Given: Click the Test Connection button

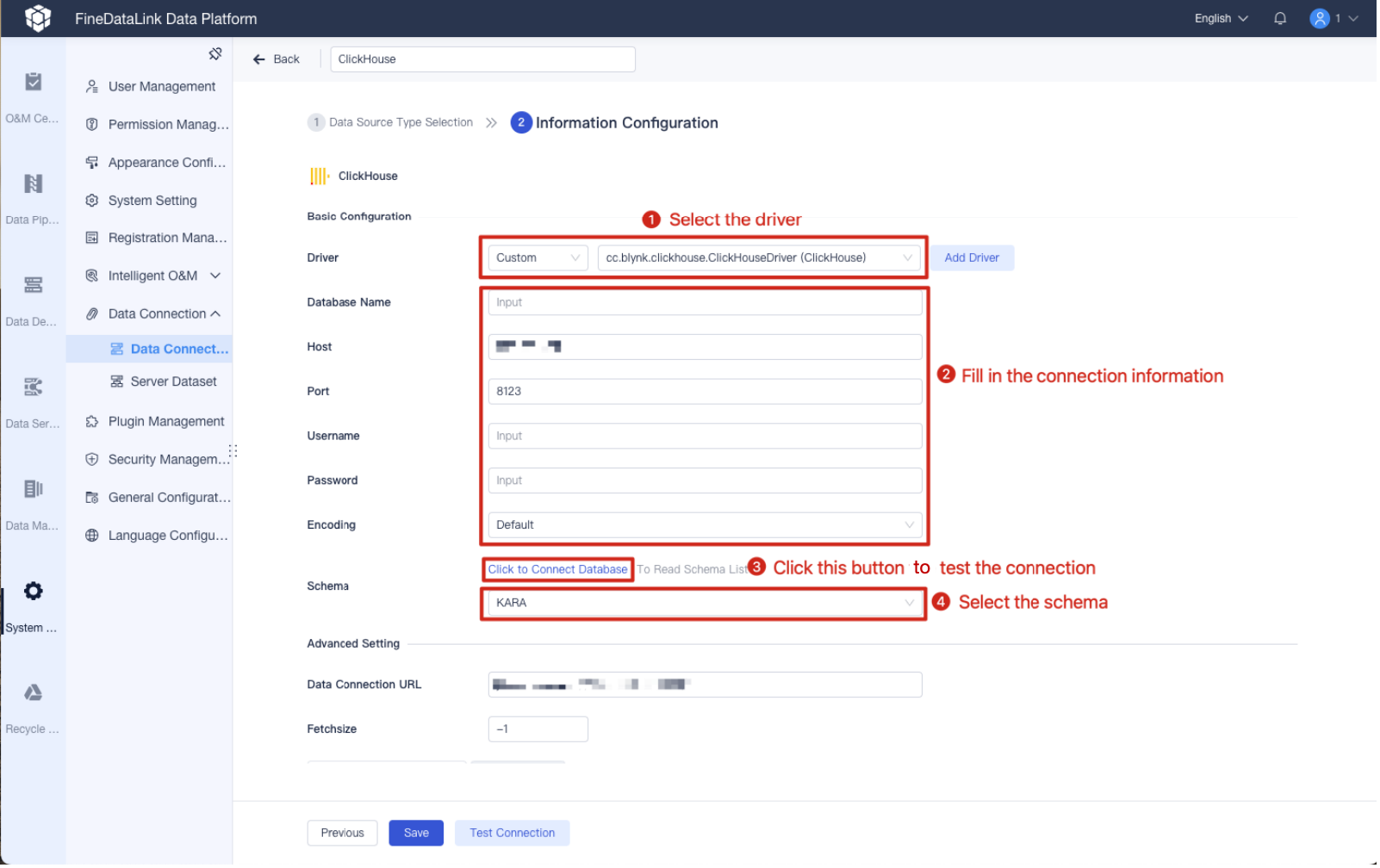Looking at the screenshot, I should click(x=513, y=834).
